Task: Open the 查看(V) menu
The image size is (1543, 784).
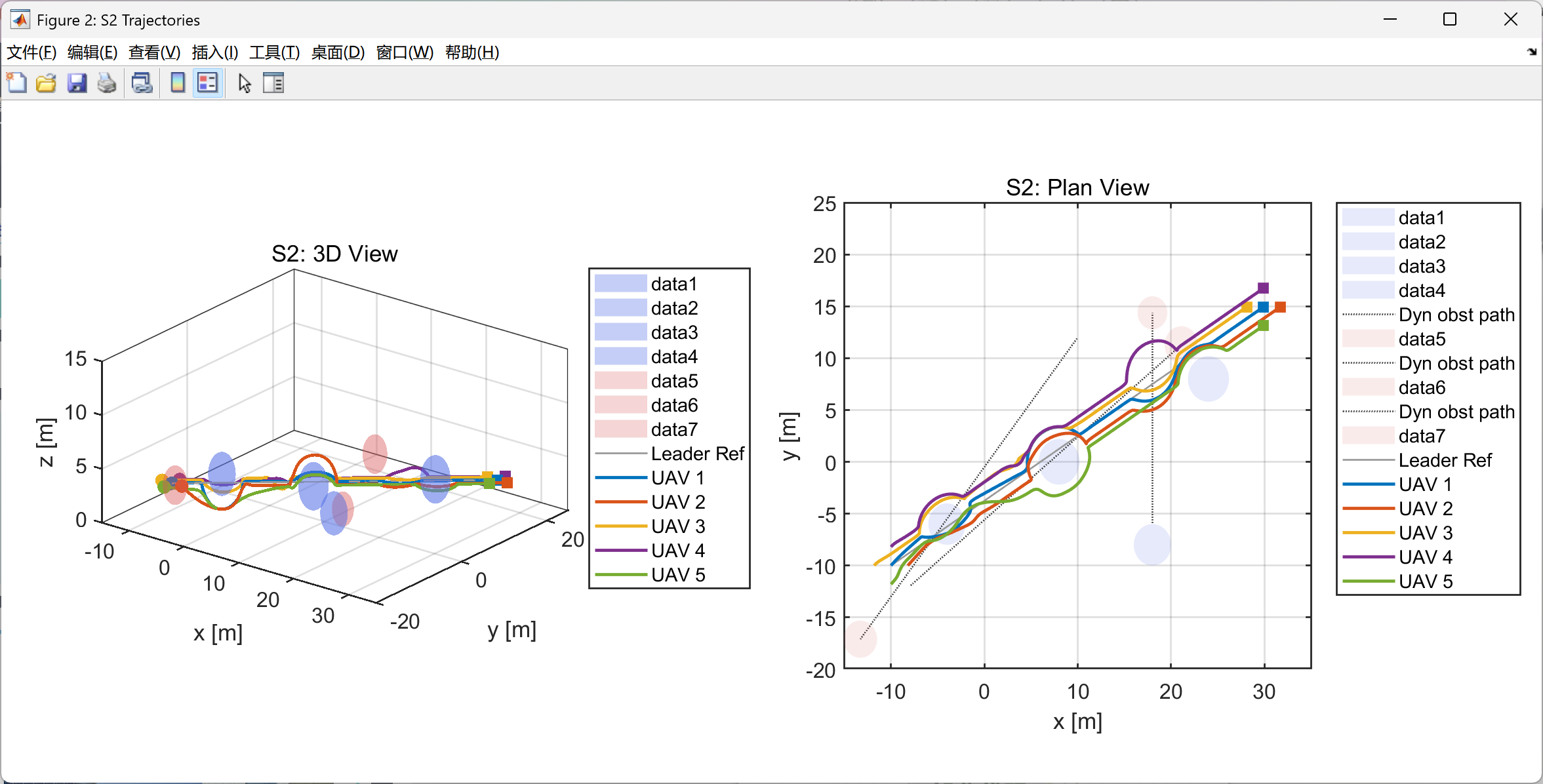Action: (154, 52)
